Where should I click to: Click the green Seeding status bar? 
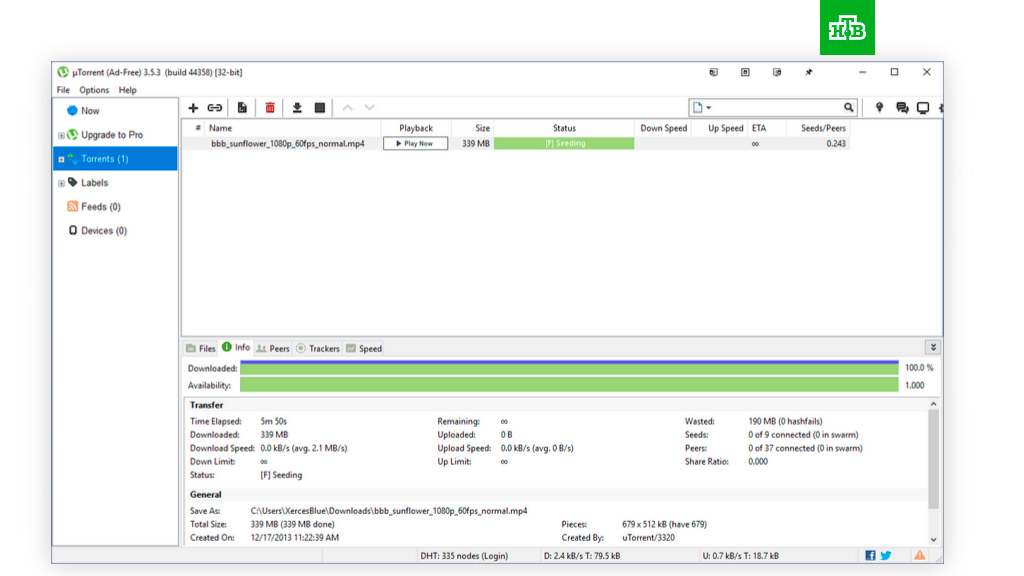(564, 144)
